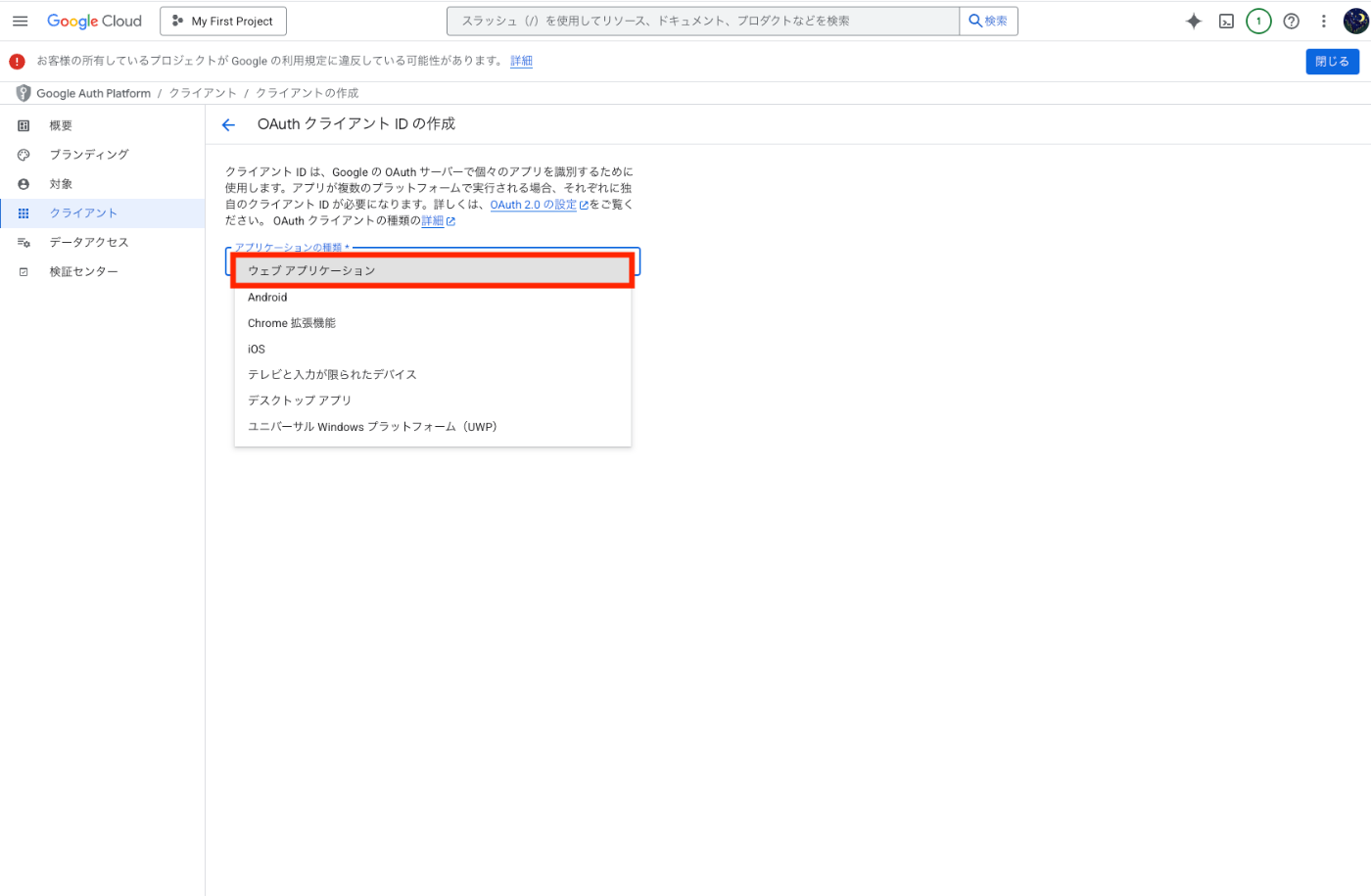The image size is (1371, 896).
Task: Click the Google Auth Platform shield icon
Action: [24, 93]
